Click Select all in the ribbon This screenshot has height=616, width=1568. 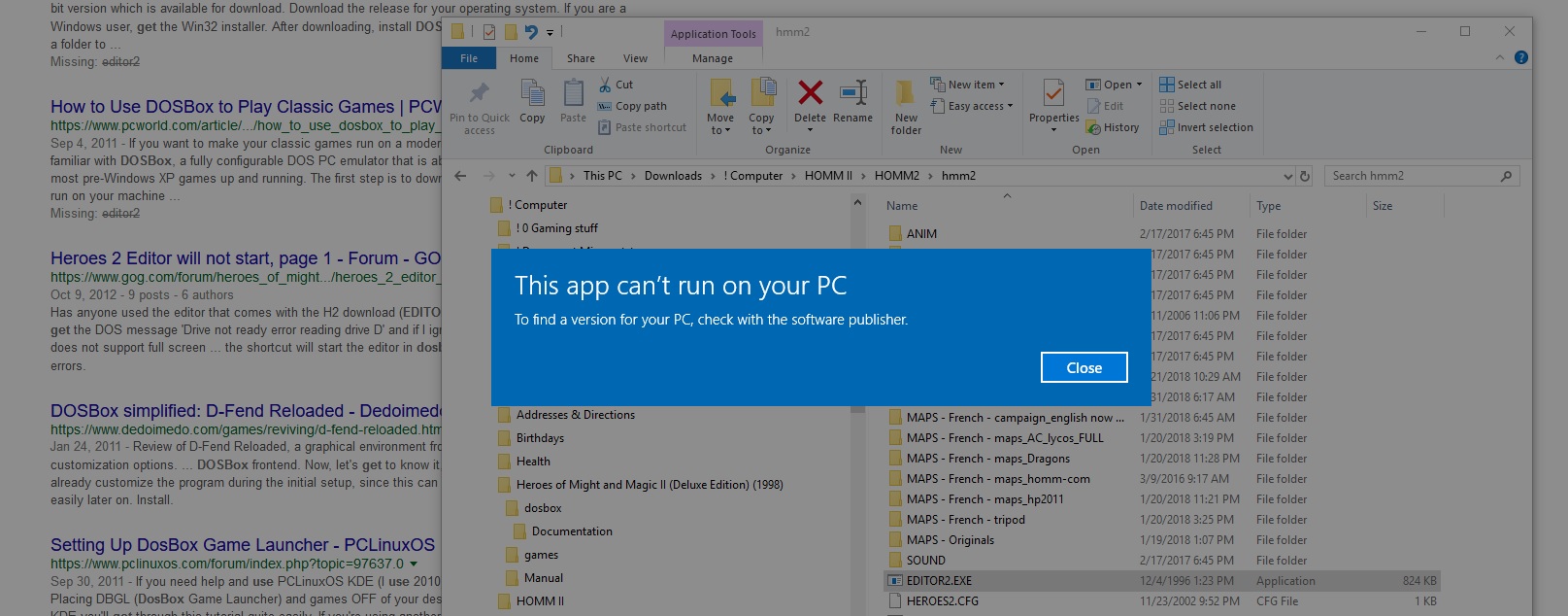point(1190,85)
